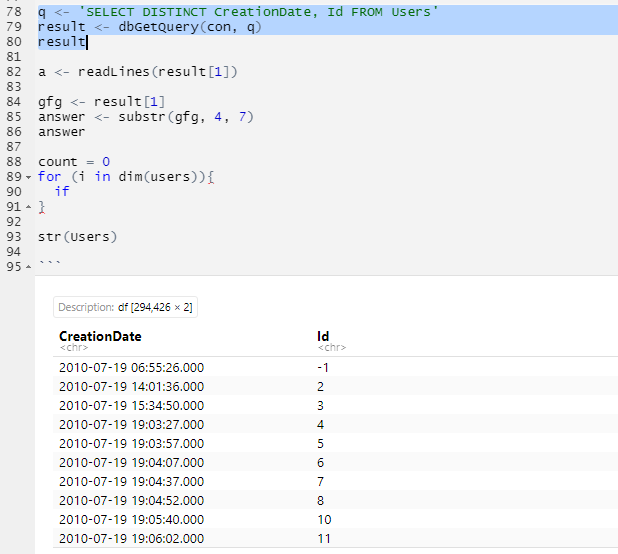Click the chunk end fold arrow at line 95
Image resolution: width=618 pixels, height=554 pixels.
pyautogui.click(x=28, y=267)
